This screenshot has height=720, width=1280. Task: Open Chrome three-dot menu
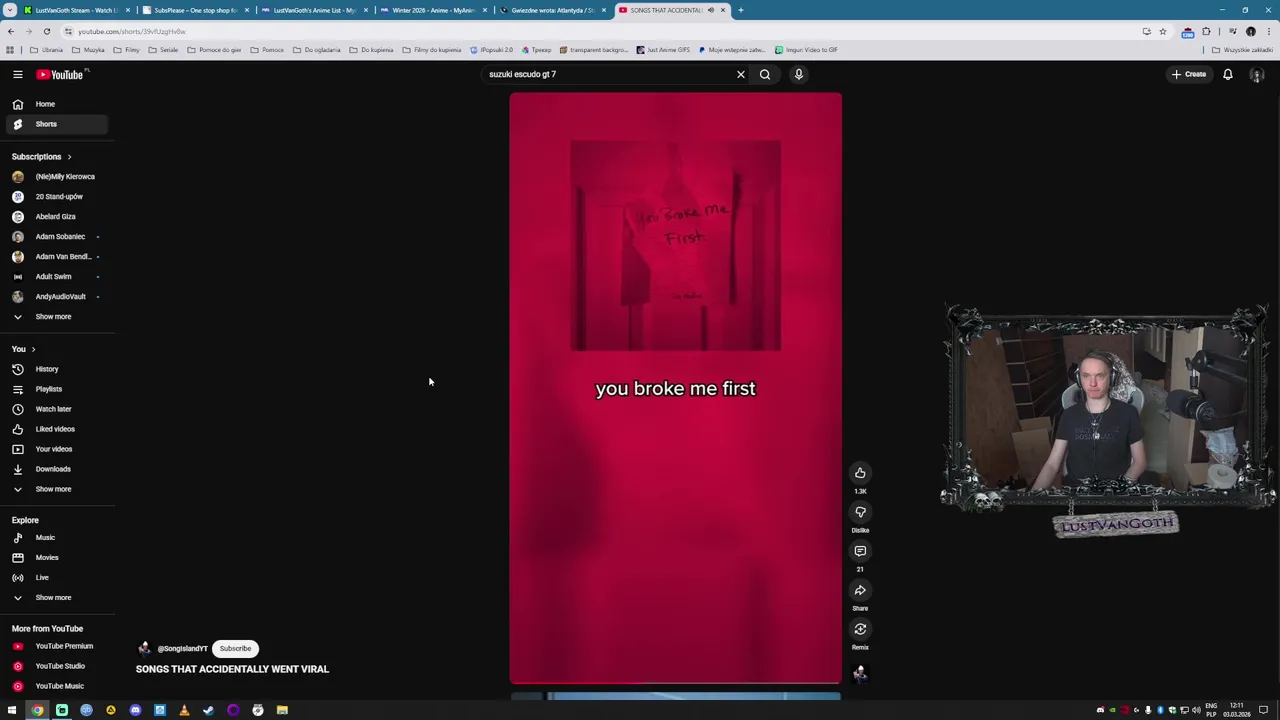[x=1268, y=31]
